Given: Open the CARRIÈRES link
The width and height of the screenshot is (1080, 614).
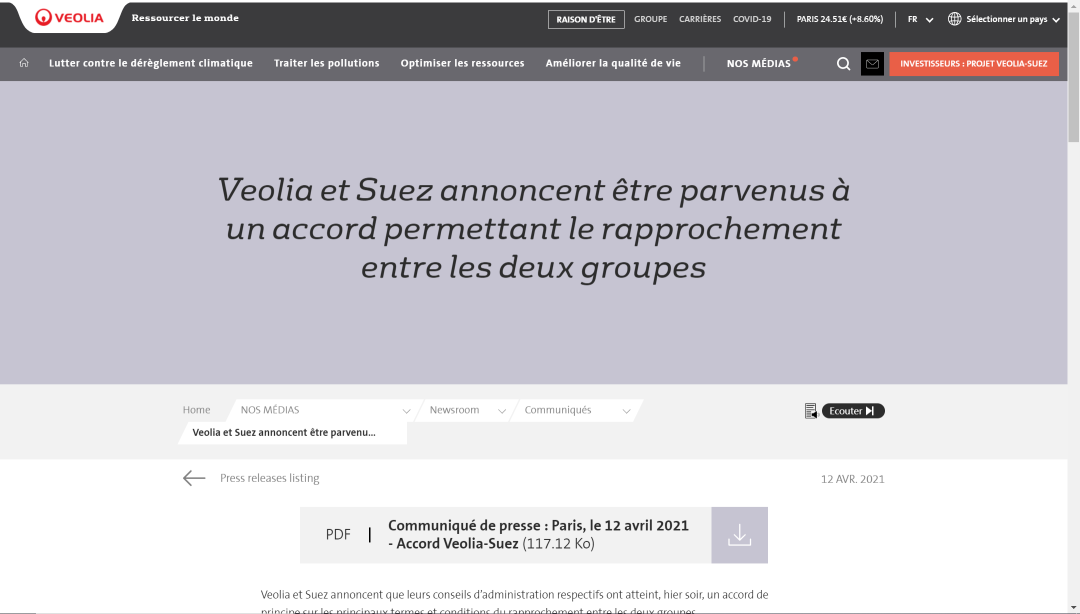Looking at the screenshot, I should 700,19.
